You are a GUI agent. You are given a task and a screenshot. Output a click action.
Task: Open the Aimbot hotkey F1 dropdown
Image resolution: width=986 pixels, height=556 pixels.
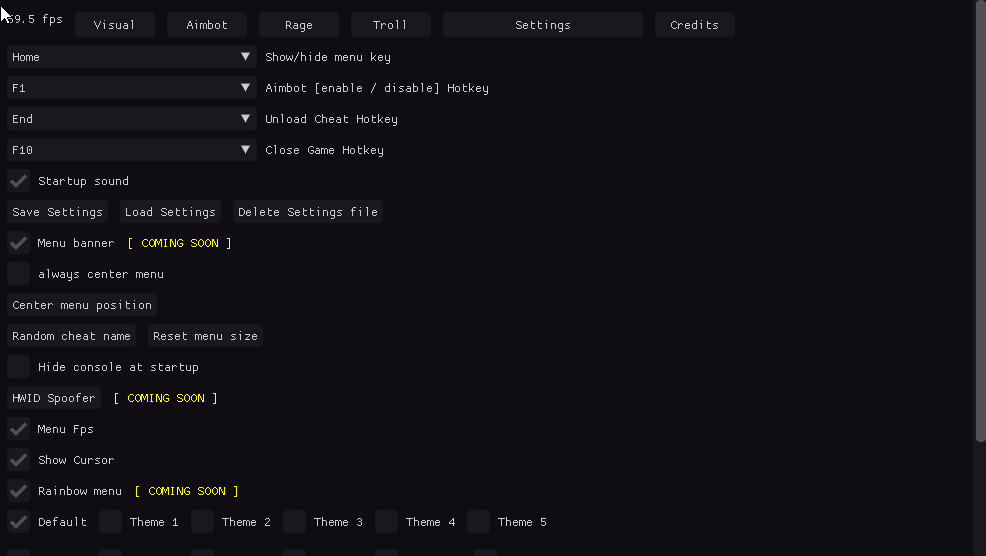tap(131, 88)
